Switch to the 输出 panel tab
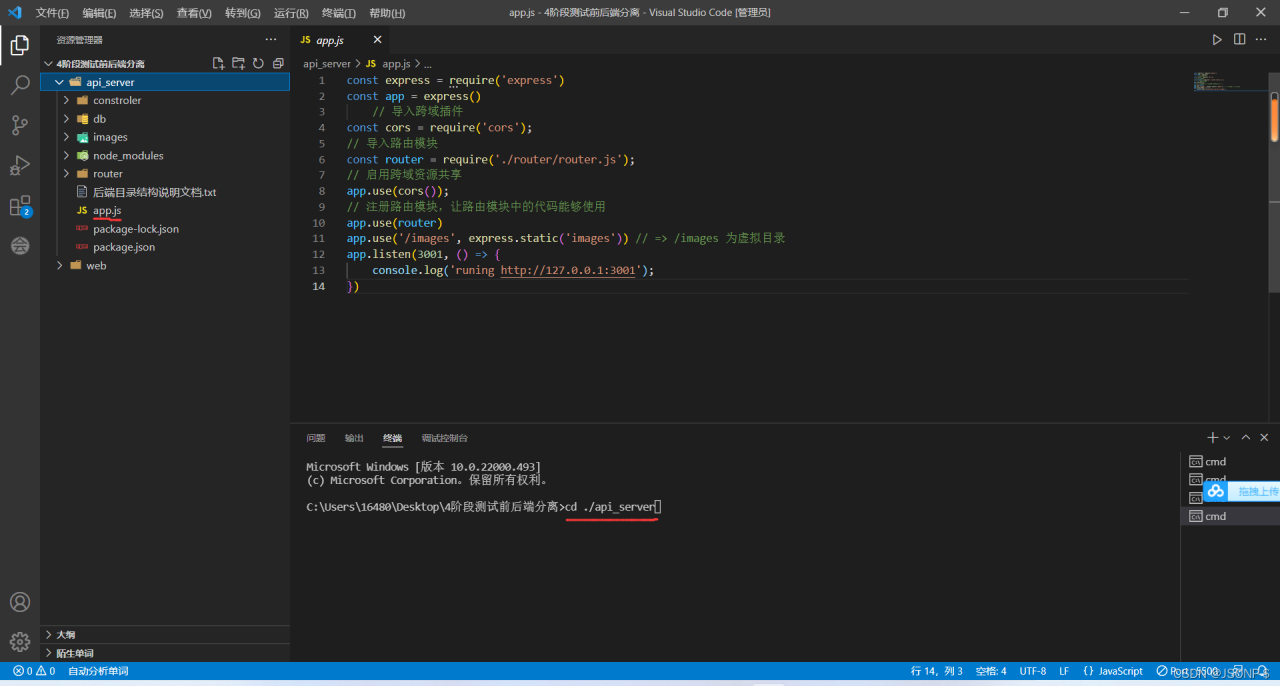1280x686 pixels. (x=353, y=437)
